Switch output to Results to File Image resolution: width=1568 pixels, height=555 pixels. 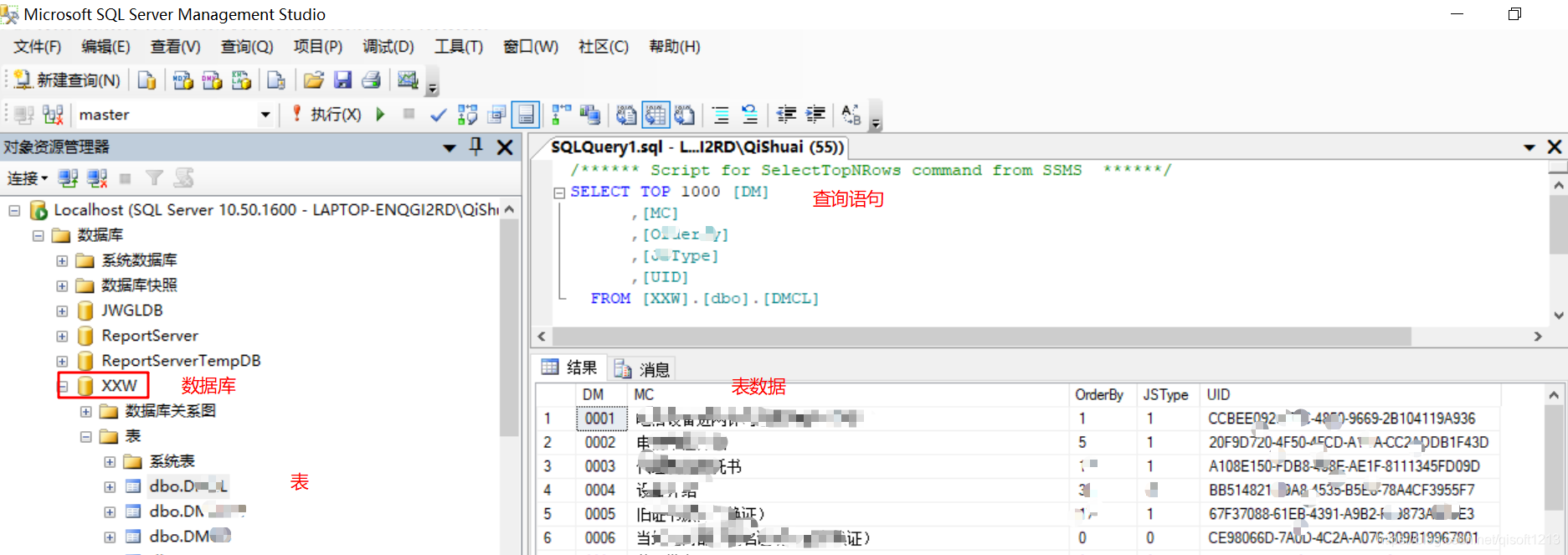pyautogui.click(x=685, y=115)
